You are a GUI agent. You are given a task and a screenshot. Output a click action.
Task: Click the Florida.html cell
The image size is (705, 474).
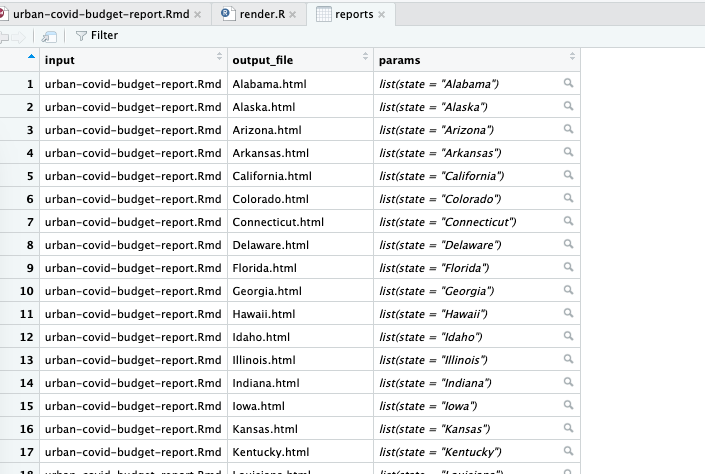click(x=300, y=268)
